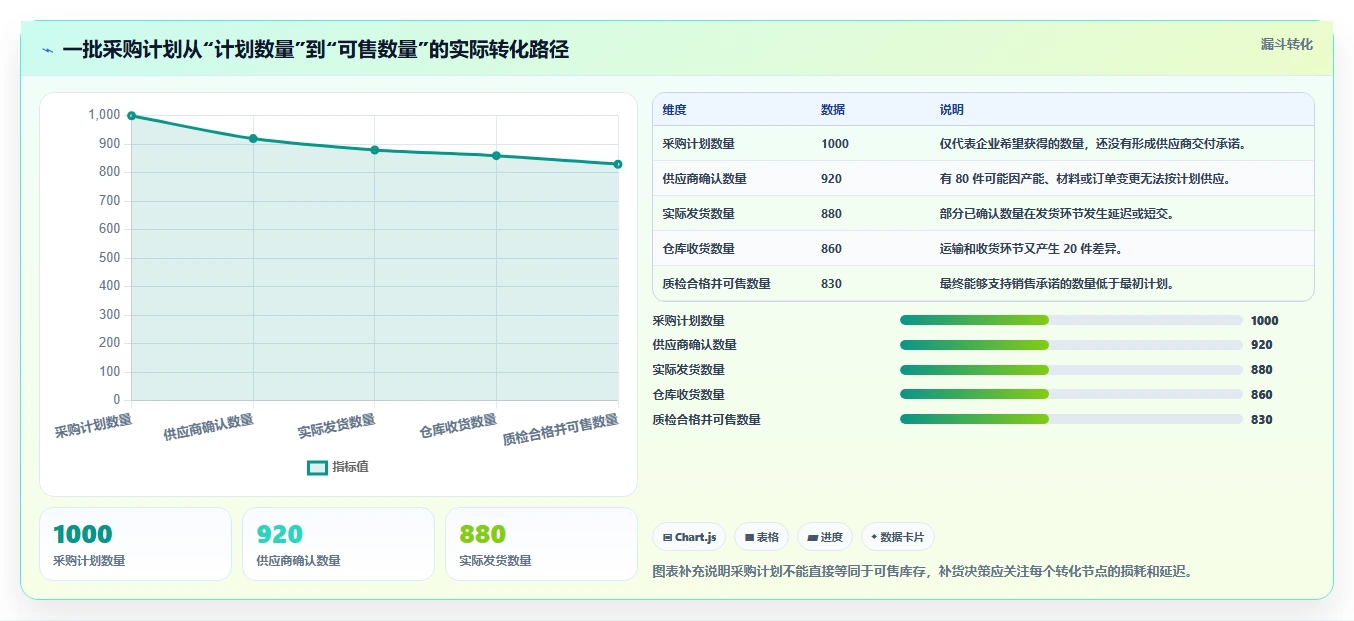The height and width of the screenshot is (621, 1354).
Task: Click the 说明 table column header
Action: click(952, 110)
